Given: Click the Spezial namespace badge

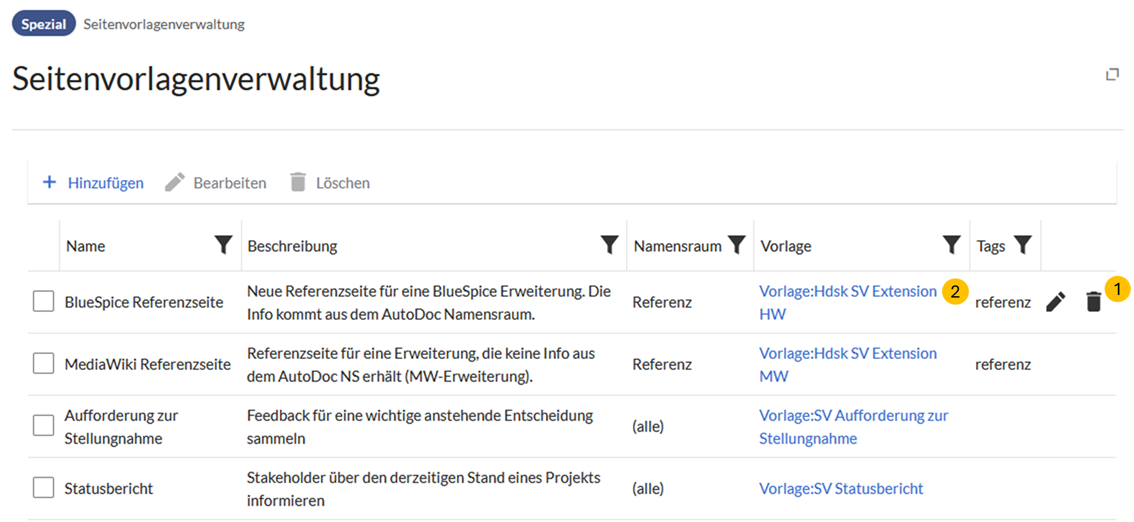Looking at the screenshot, I should (x=44, y=24).
